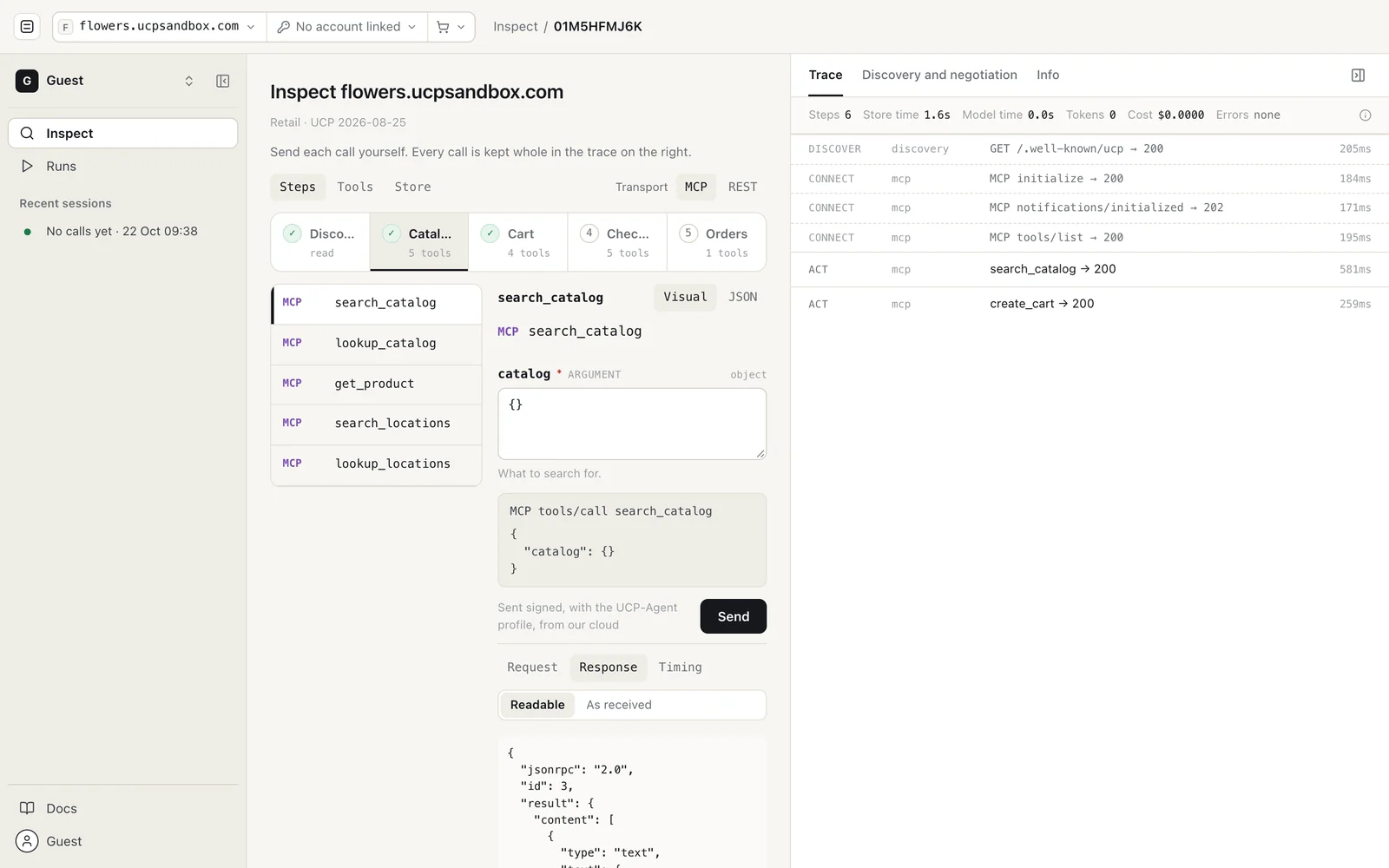Image resolution: width=1389 pixels, height=868 pixels.
Task: Open Runs in the sidebar
Action: [123, 167]
